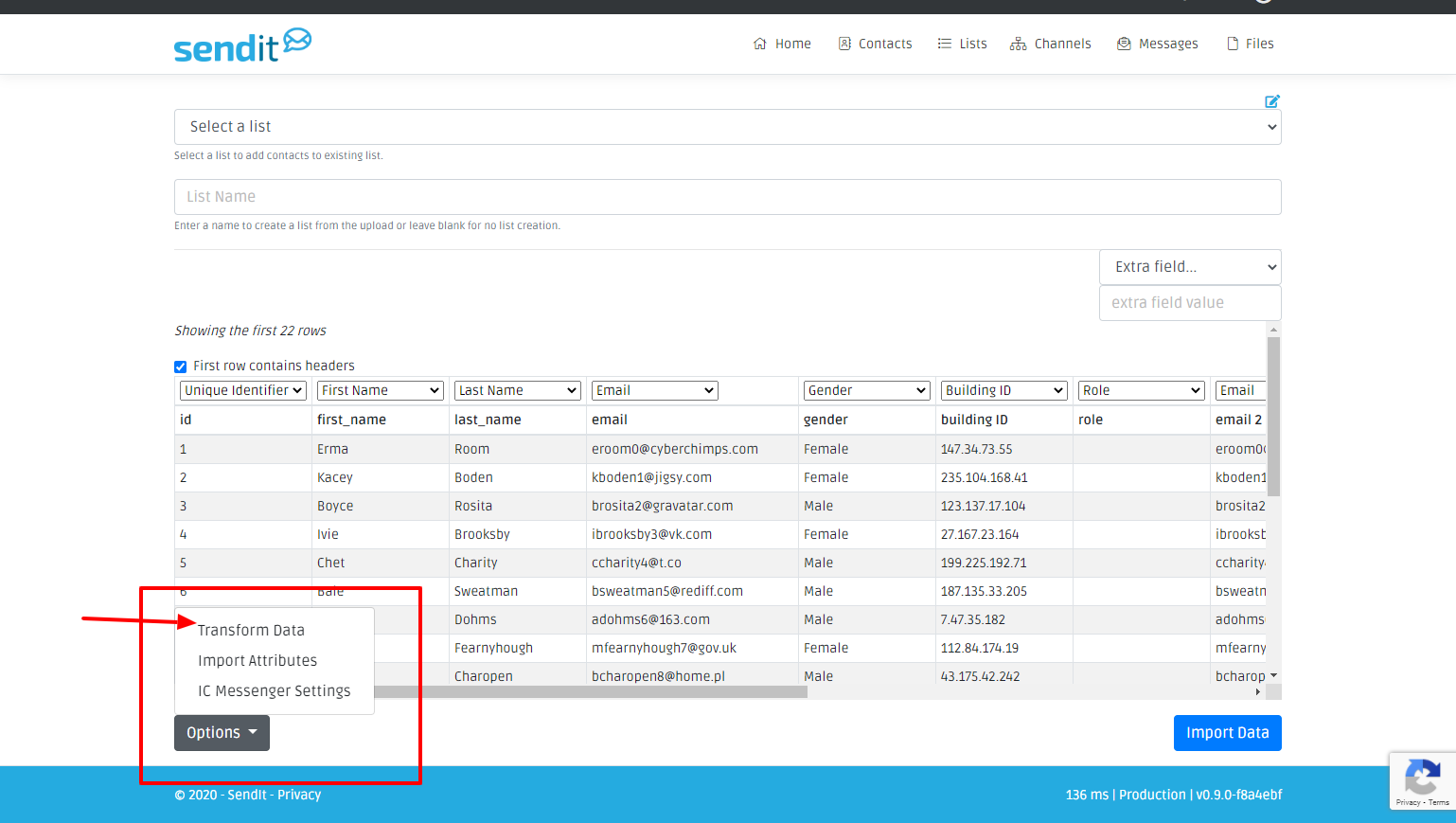This screenshot has height=823, width=1456.
Task: Click the Contacts address book icon
Action: (844, 44)
